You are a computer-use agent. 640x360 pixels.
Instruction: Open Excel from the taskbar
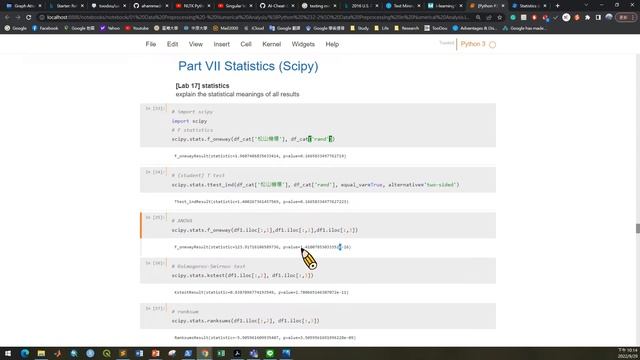(221, 353)
